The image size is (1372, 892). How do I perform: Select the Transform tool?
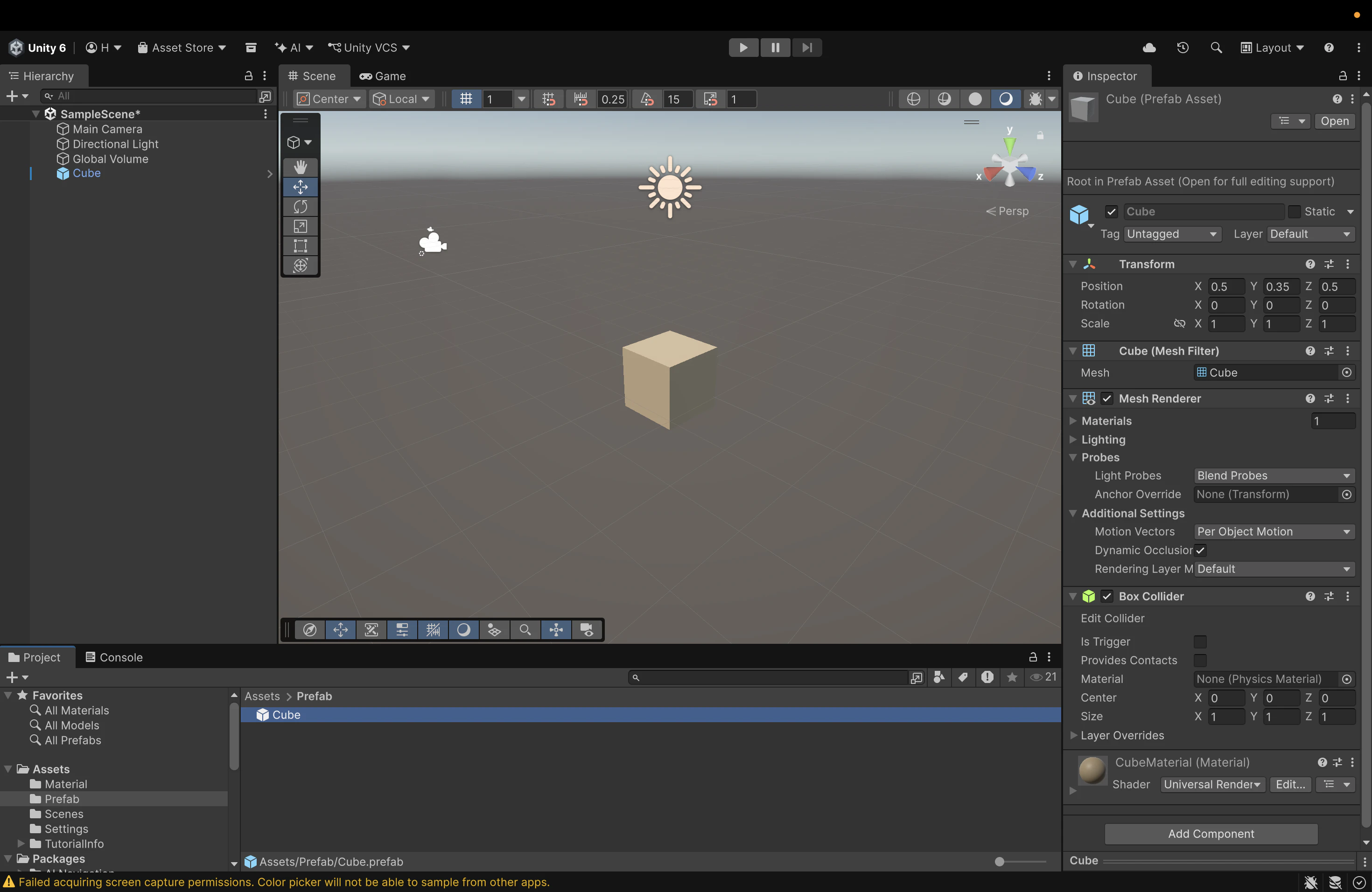click(x=301, y=265)
